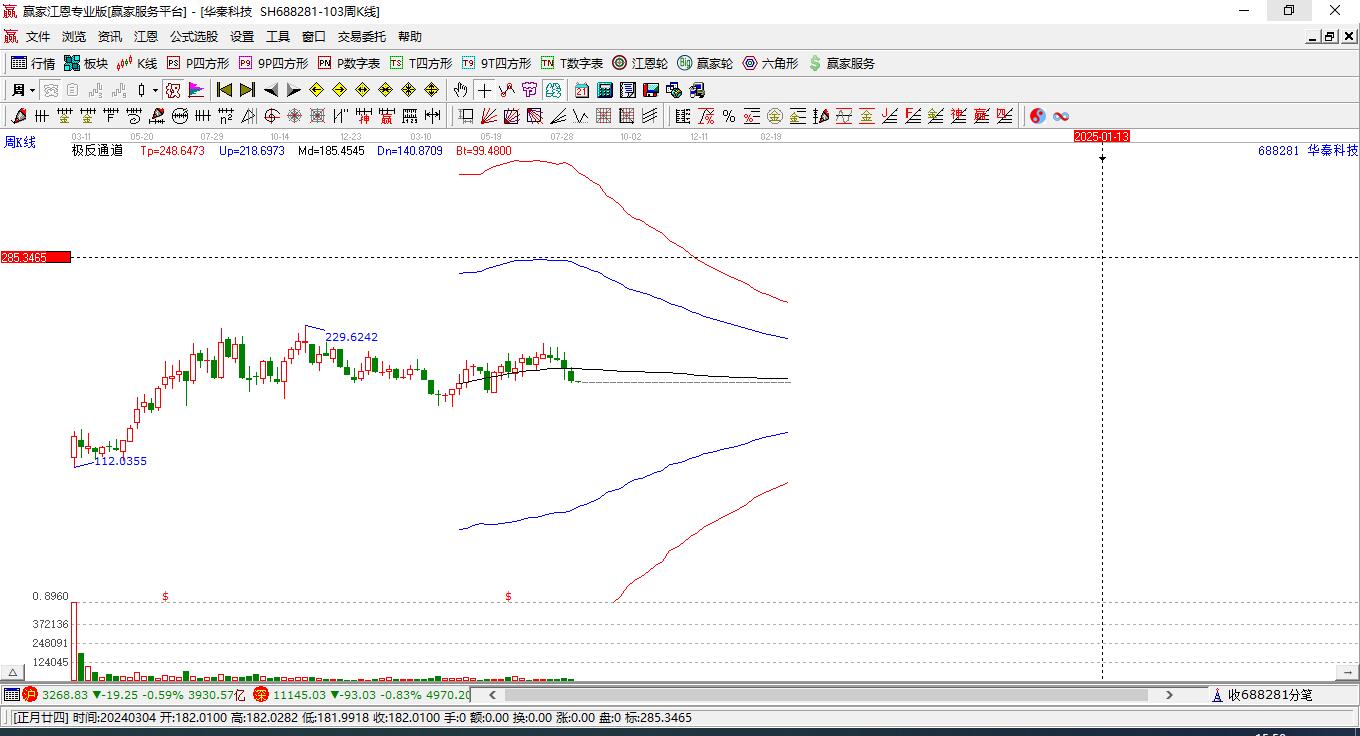1360x736 pixels.
Task: Open the calendar icon showing 21
Action: click(581, 90)
